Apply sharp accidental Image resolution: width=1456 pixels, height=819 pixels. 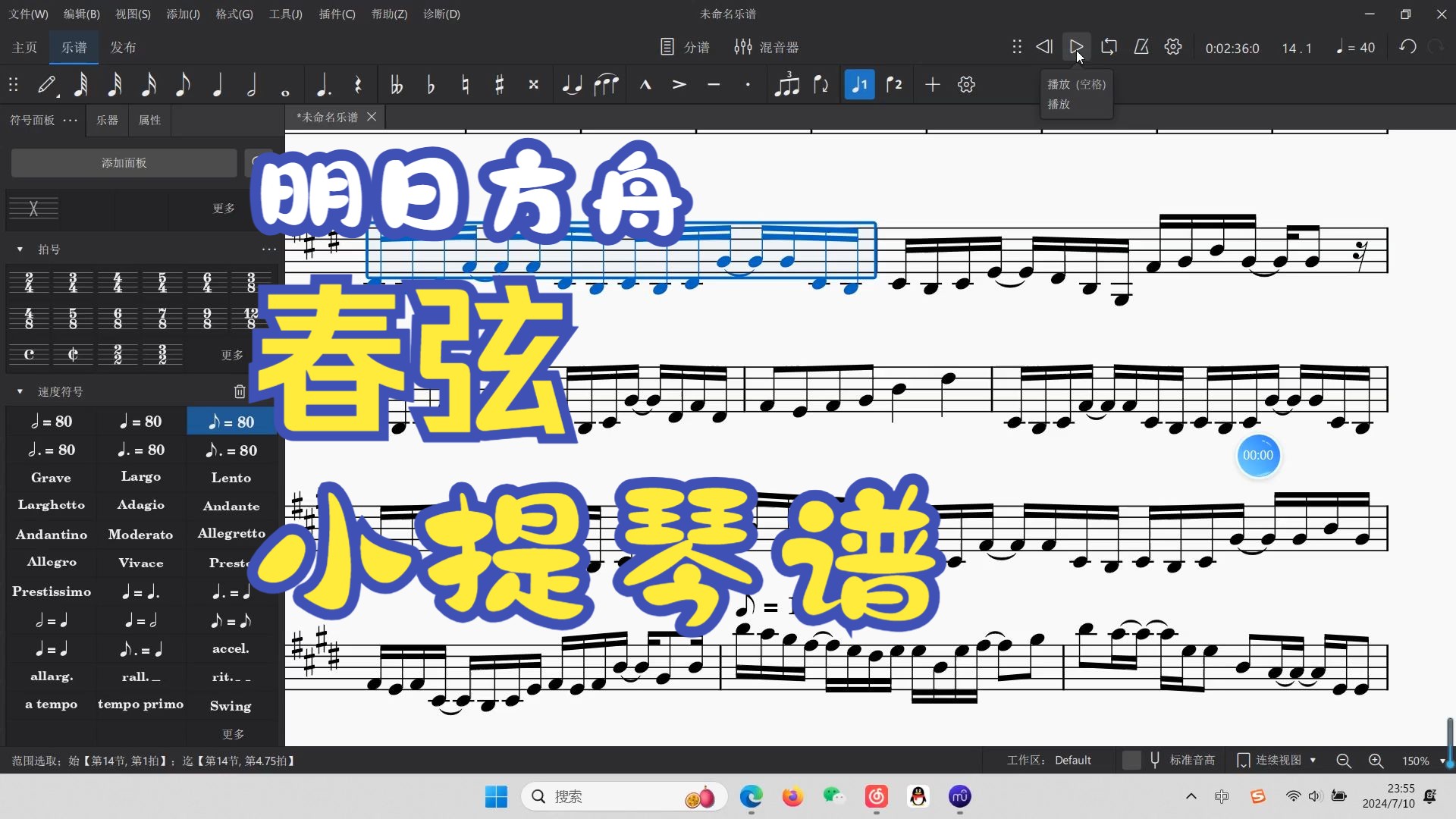tap(499, 85)
